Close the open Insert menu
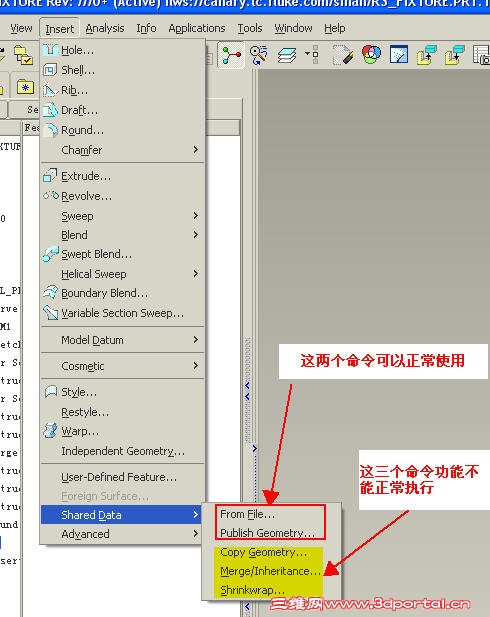This screenshot has width=490, height=617. [x=59, y=28]
